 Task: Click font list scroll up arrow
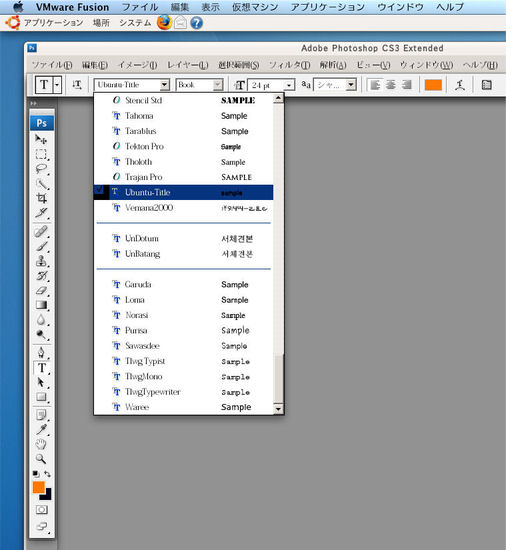click(278, 98)
